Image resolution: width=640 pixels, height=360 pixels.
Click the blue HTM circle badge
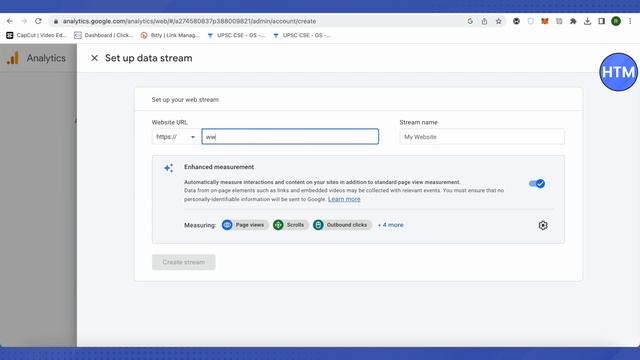(618, 72)
